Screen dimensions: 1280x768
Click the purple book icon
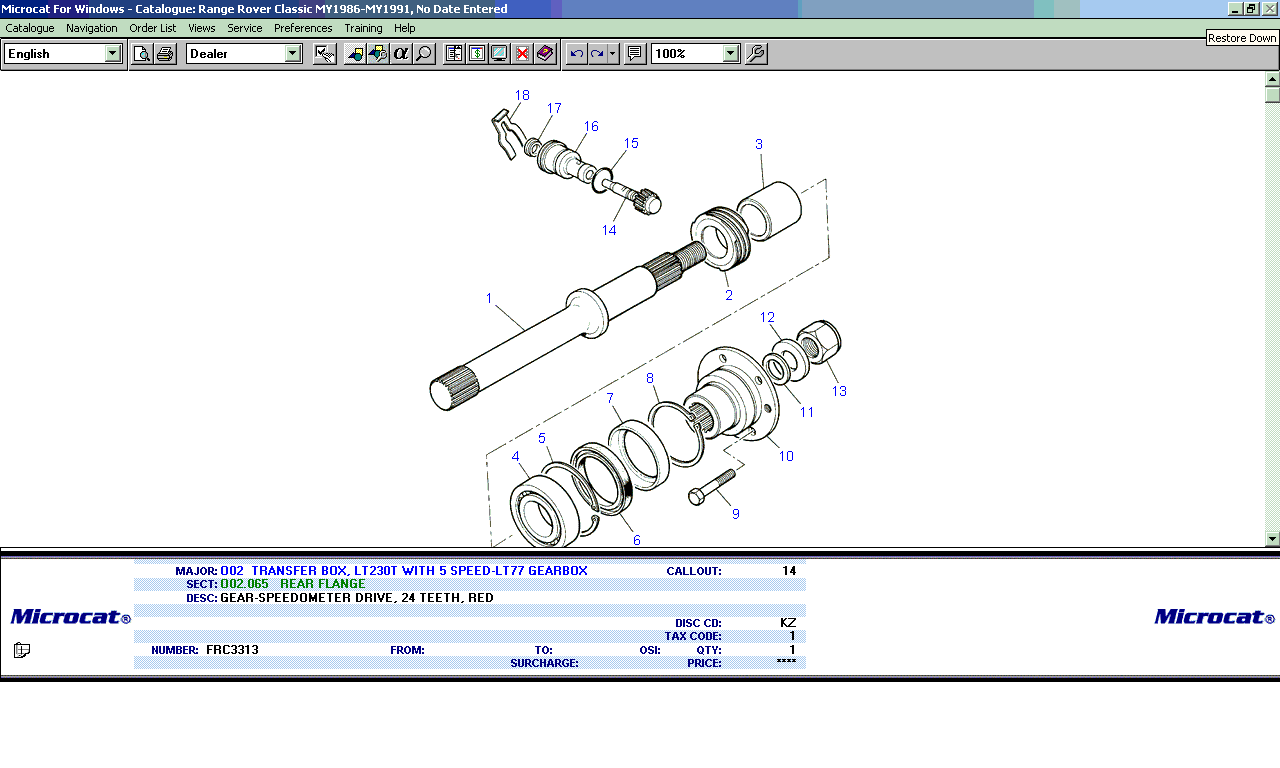(x=545, y=54)
